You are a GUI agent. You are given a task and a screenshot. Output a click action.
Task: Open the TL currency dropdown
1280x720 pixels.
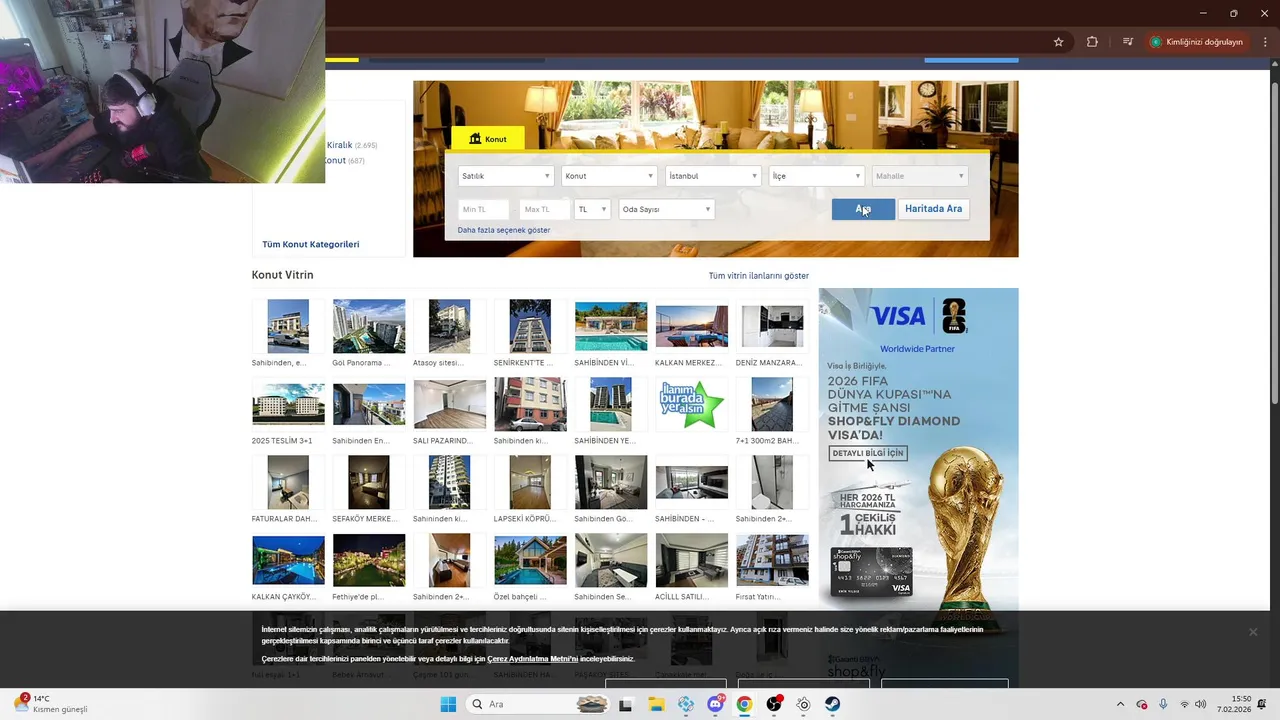(592, 209)
